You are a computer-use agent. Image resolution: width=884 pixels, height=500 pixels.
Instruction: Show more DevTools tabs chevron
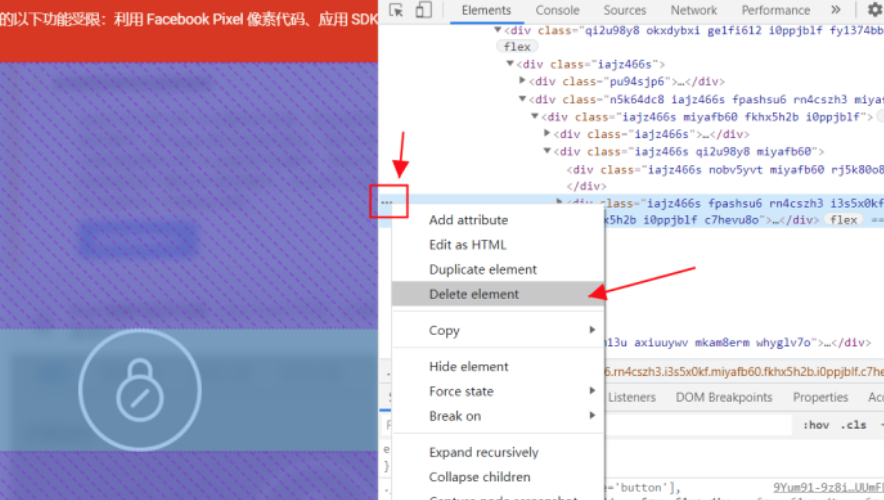point(836,10)
